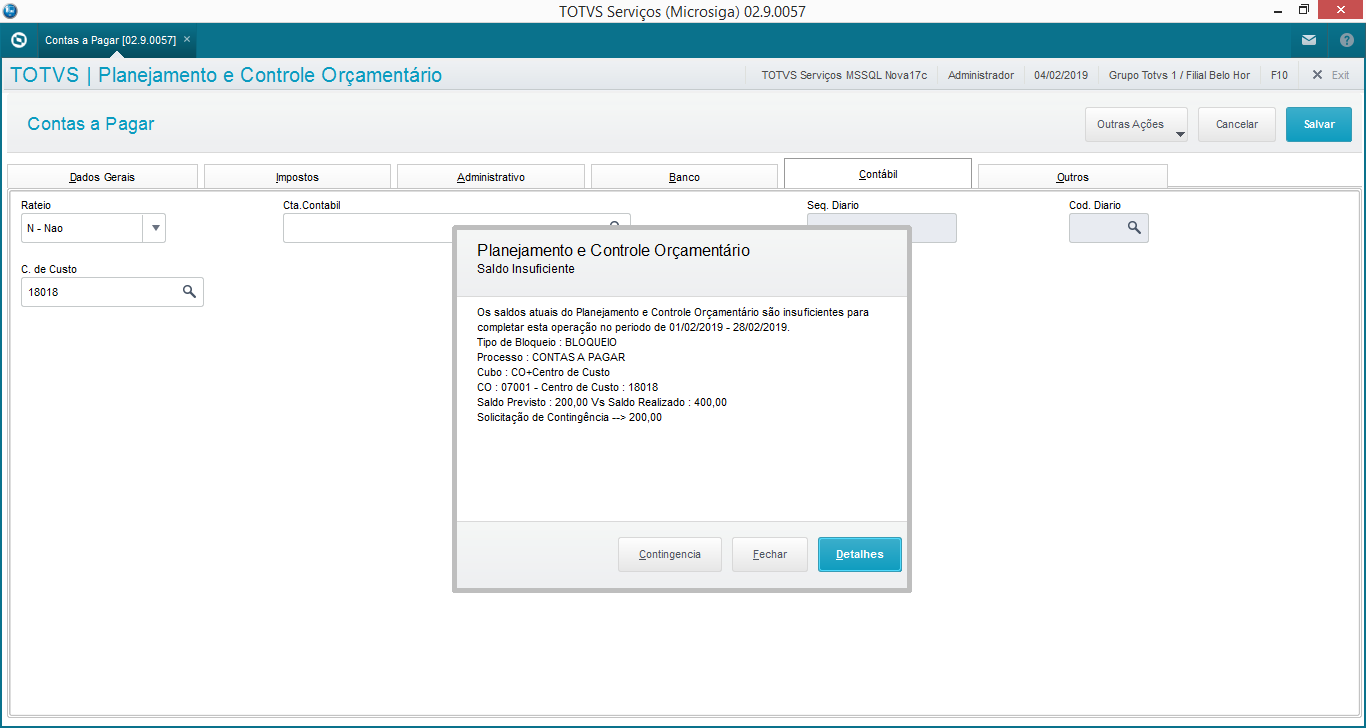Click the 'Saldo Insuficiente' dialog subtitle
The height and width of the screenshot is (728, 1366).
526,269
